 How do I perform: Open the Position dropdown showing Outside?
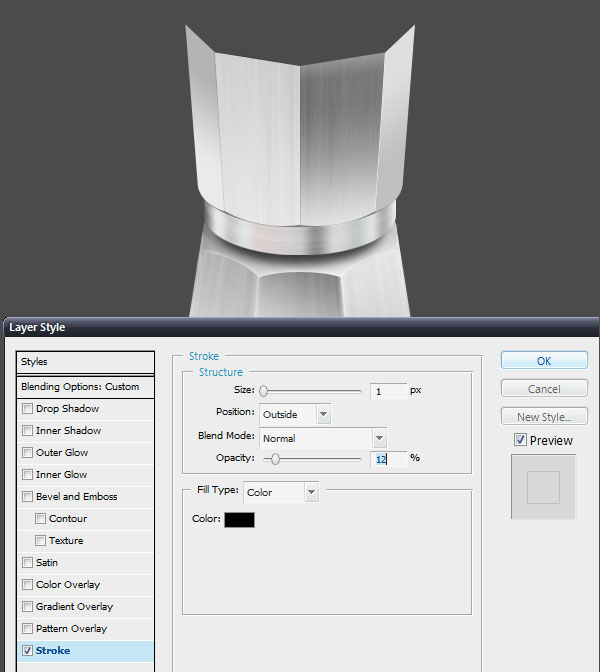coord(295,414)
